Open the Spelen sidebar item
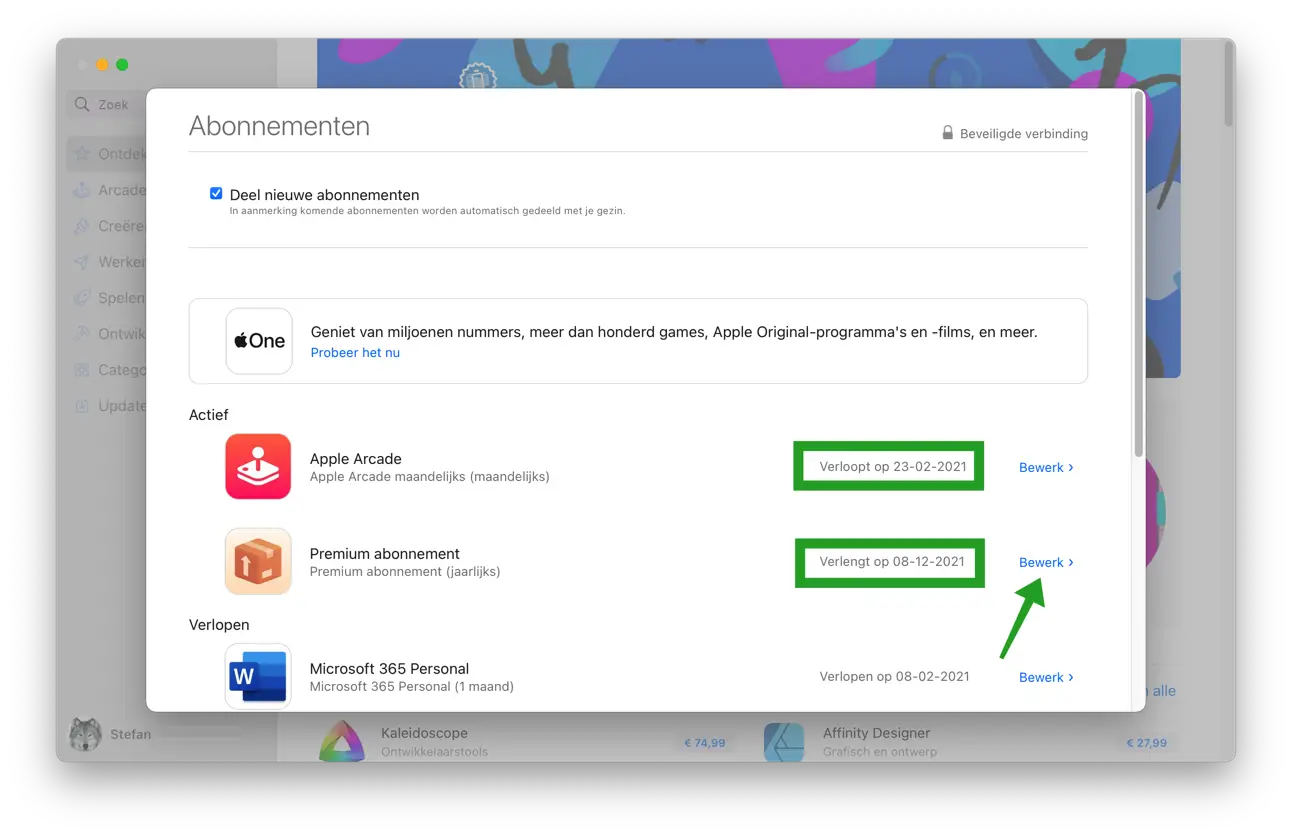Image resolution: width=1292 pixels, height=836 pixels. coord(108,298)
